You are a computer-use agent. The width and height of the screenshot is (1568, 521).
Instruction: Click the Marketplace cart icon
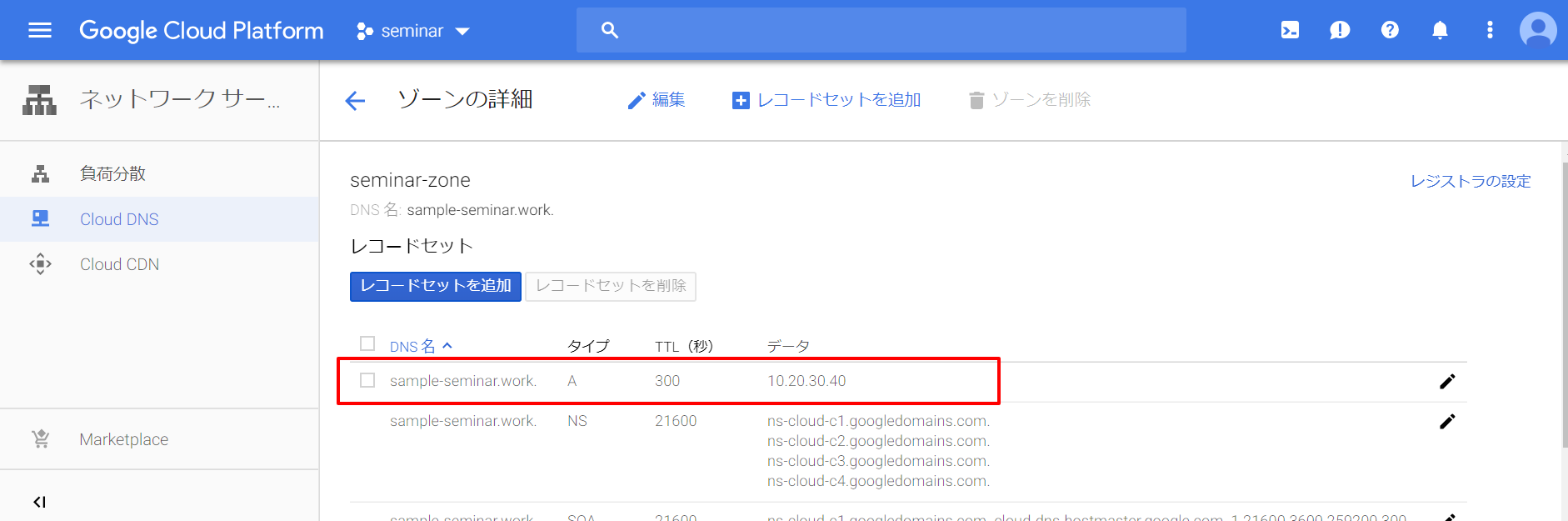point(40,438)
